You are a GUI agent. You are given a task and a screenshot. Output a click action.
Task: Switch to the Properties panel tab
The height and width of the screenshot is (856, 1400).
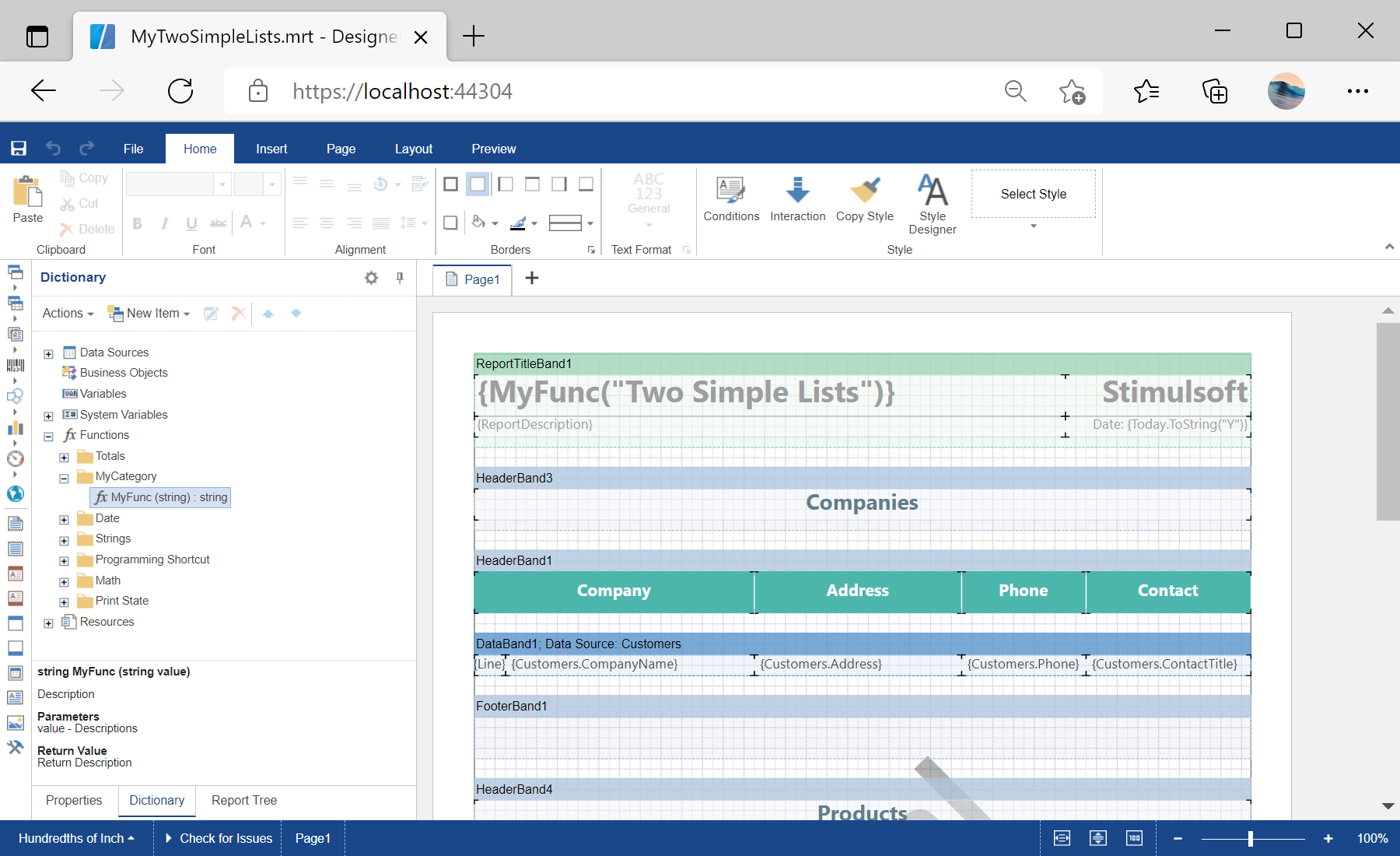tap(74, 801)
